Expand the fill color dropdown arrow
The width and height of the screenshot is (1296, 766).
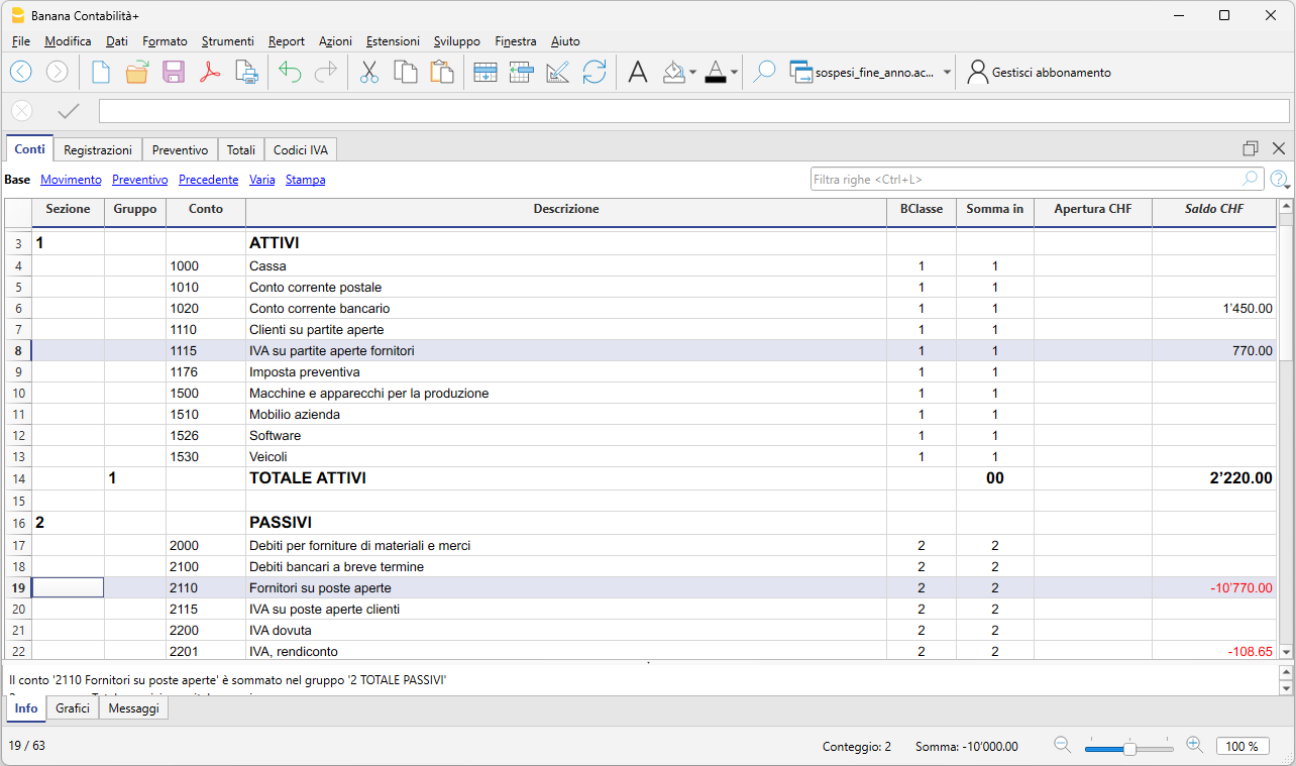coord(693,72)
